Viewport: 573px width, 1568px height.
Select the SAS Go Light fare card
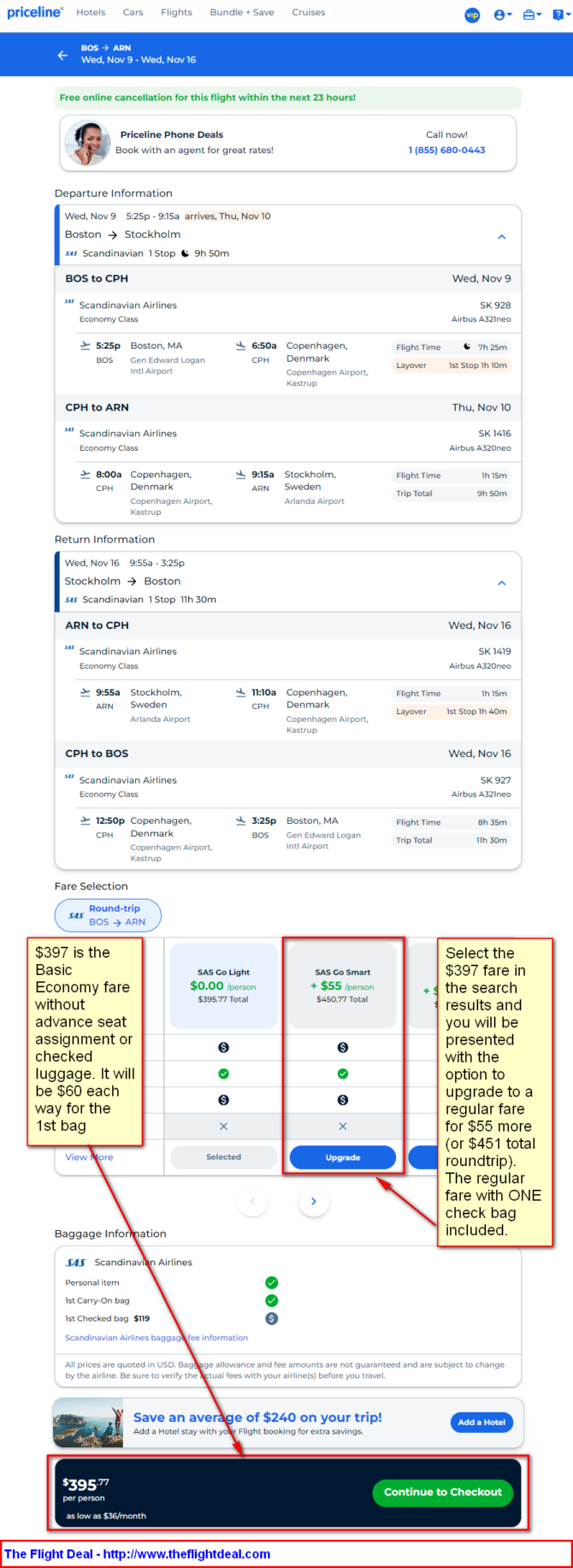(223, 985)
